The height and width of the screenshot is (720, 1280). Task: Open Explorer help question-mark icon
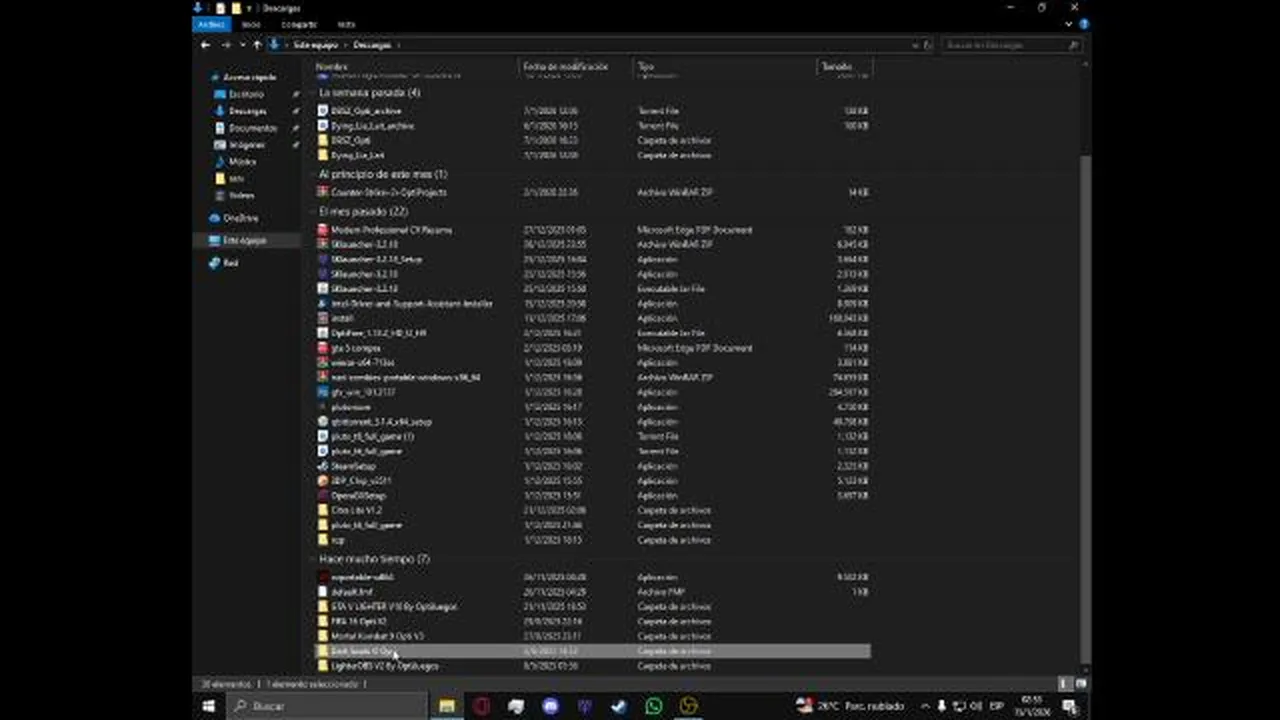tap(1083, 24)
